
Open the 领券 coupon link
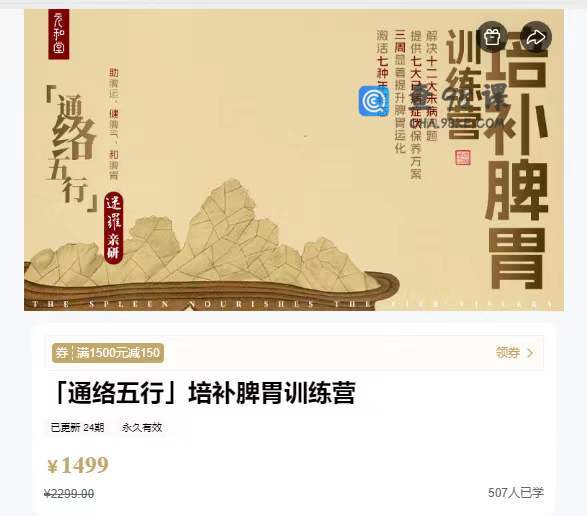[x=508, y=353]
